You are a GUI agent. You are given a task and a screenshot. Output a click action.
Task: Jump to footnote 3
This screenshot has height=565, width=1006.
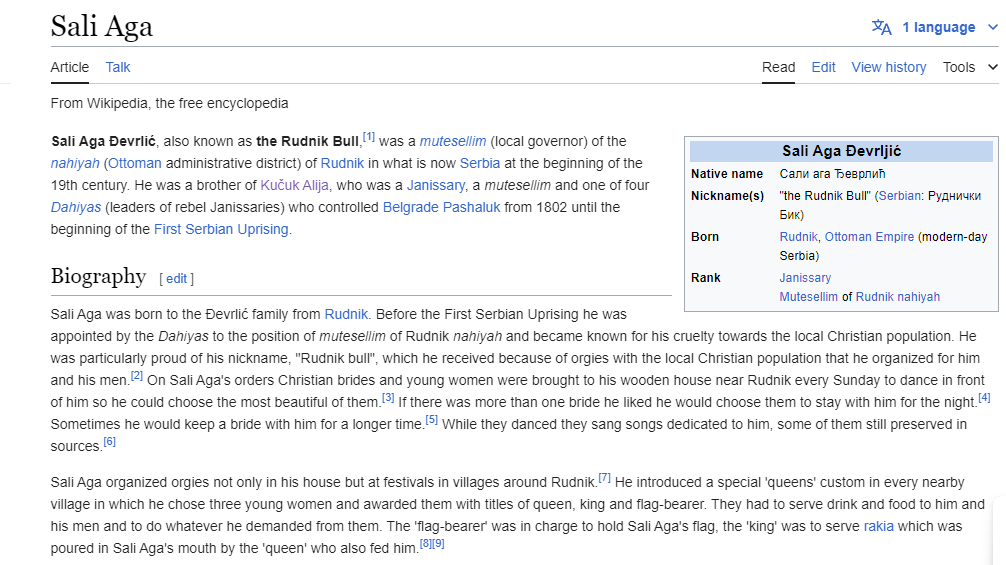pos(388,398)
